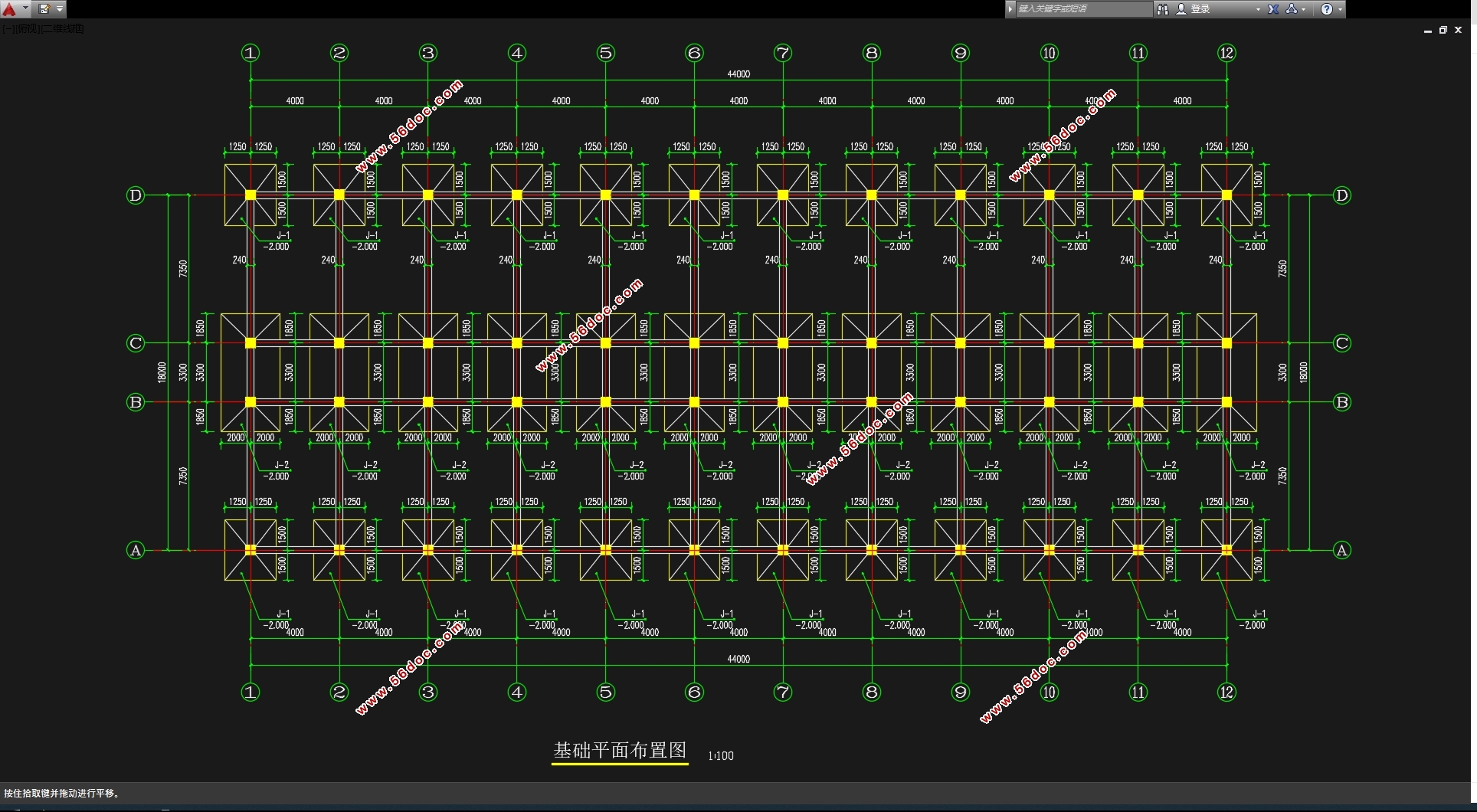The image size is (1477, 812).
Task: Open the AutoCAD application menu logo
Action: click(x=9, y=9)
